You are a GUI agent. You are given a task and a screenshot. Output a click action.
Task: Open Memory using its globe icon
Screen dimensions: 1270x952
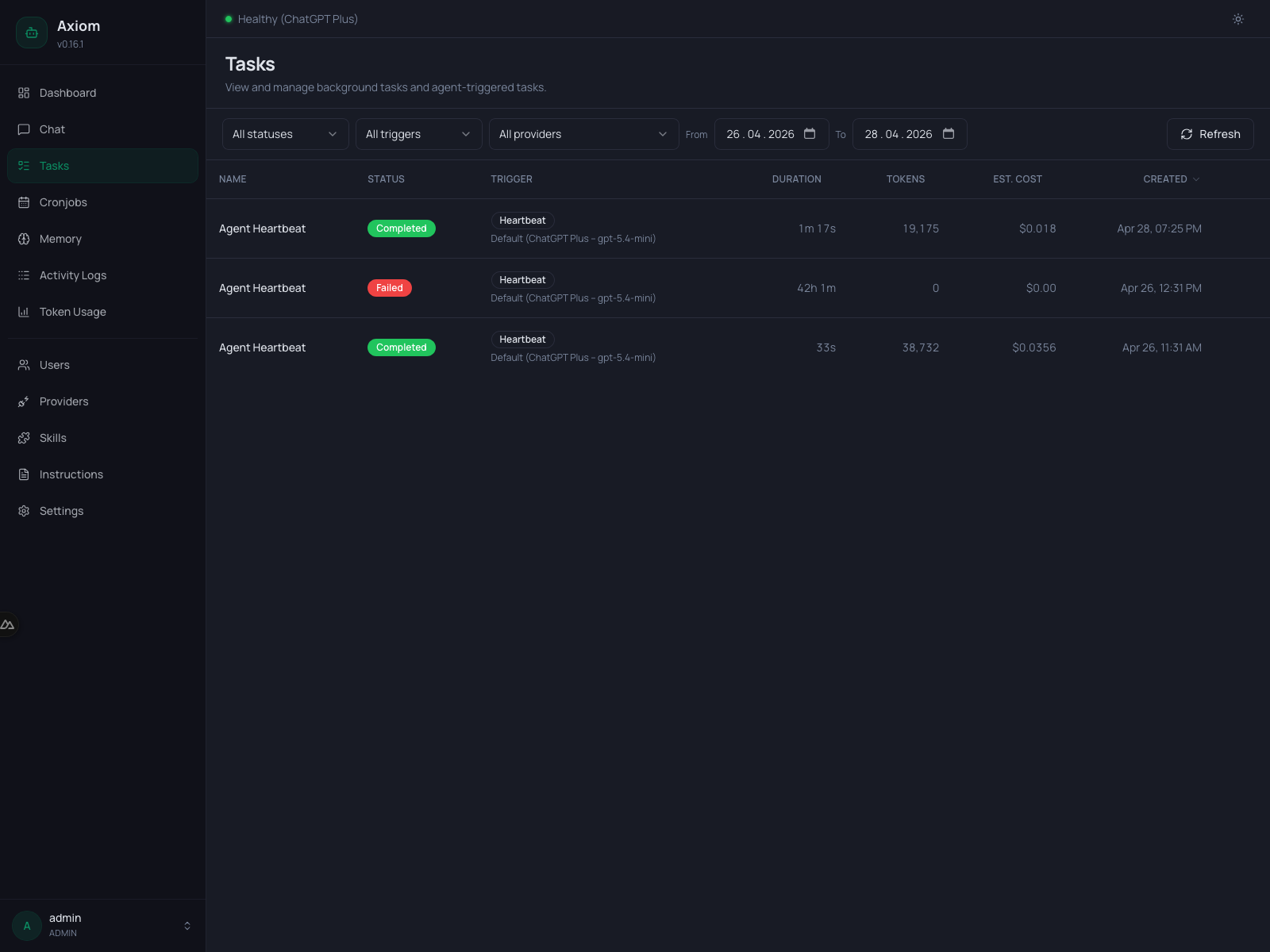pyautogui.click(x=24, y=239)
